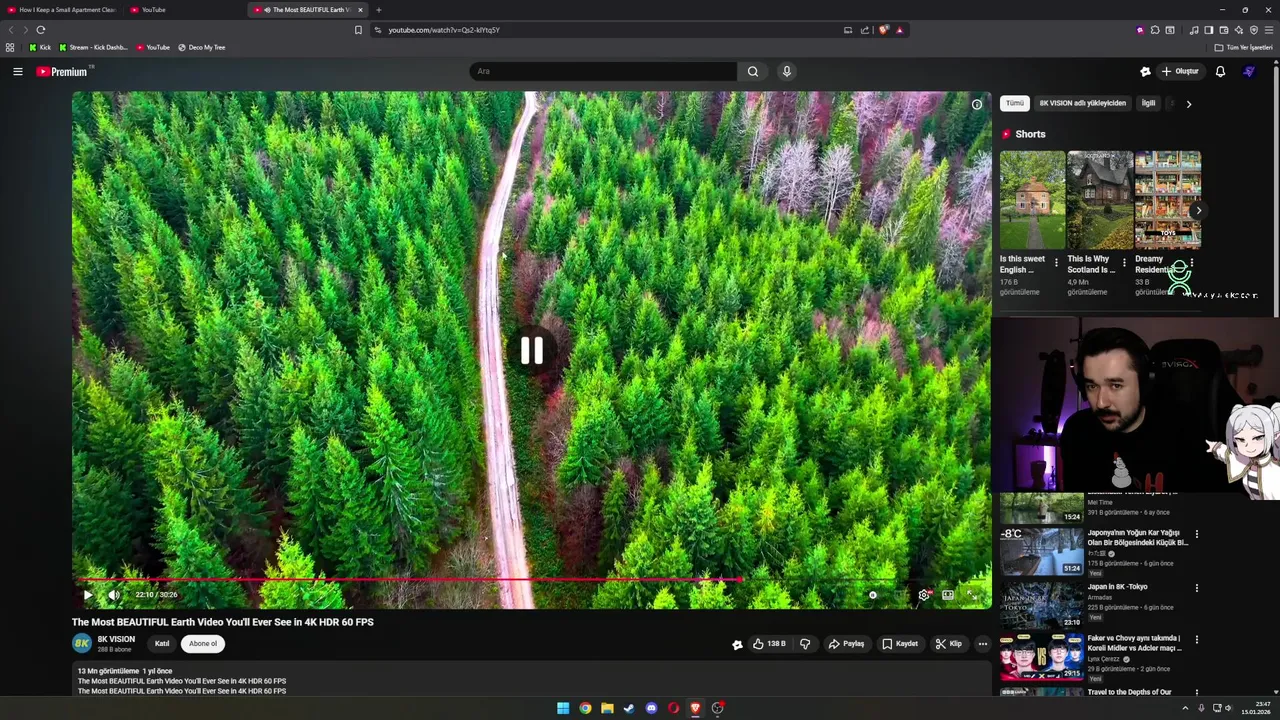The image size is (1280, 720).
Task: Open the 'Is this sweet English' Short thumbnail
Action: (1032, 200)
